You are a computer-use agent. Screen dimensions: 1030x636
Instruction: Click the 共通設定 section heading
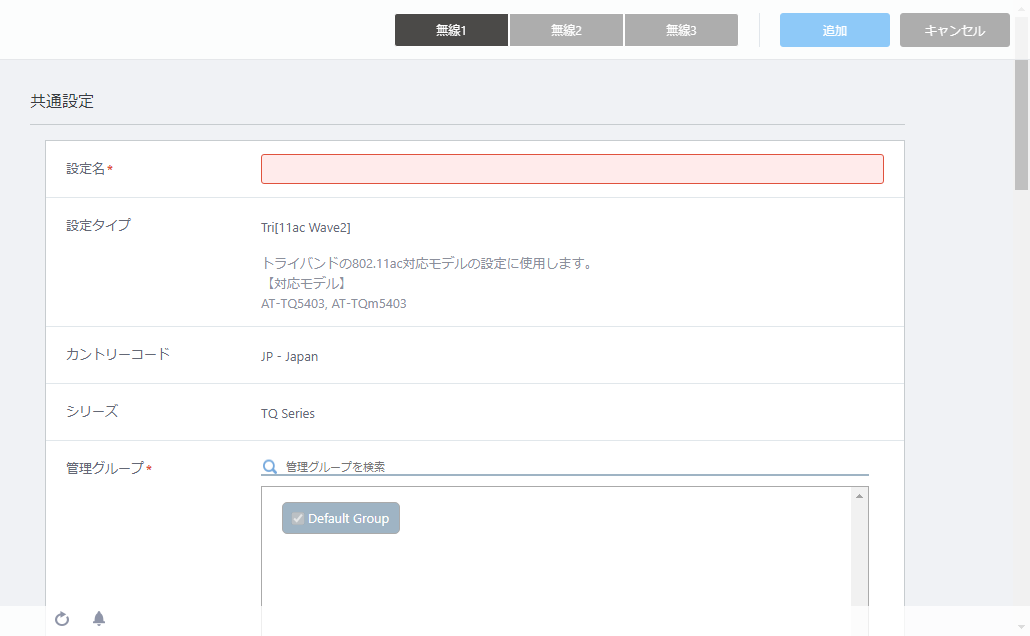click(62, 101)
